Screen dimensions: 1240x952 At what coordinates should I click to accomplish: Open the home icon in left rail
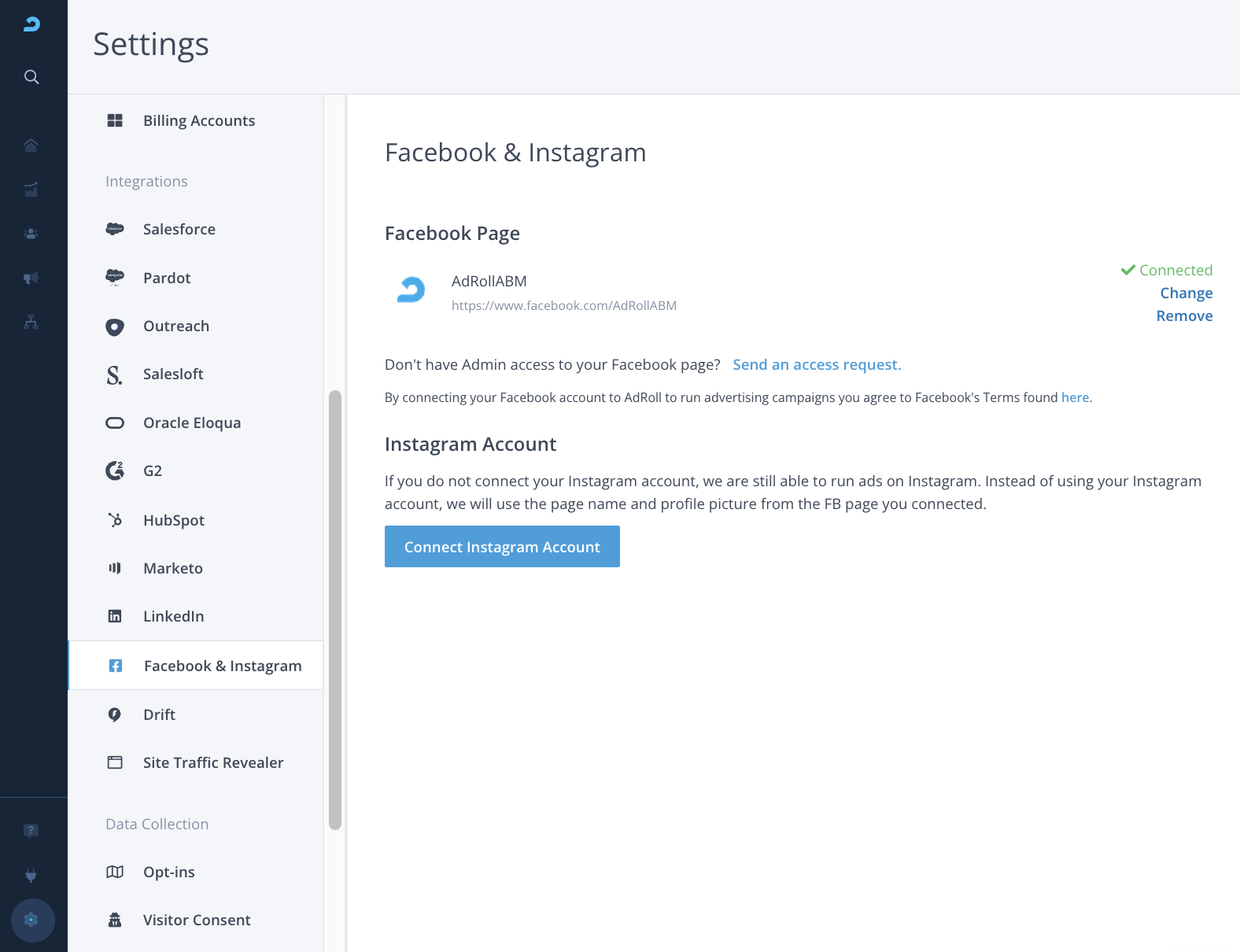[31, 146]
